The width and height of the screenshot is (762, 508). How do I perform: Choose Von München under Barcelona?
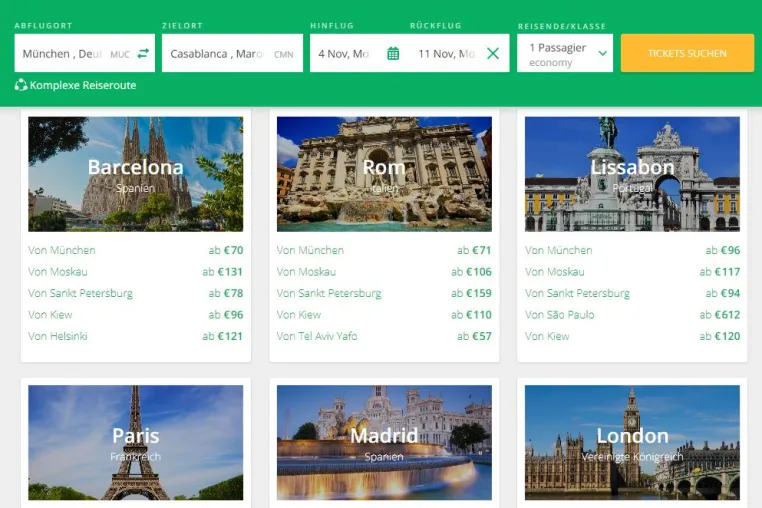pyautogui.click(x=62, y=250)
